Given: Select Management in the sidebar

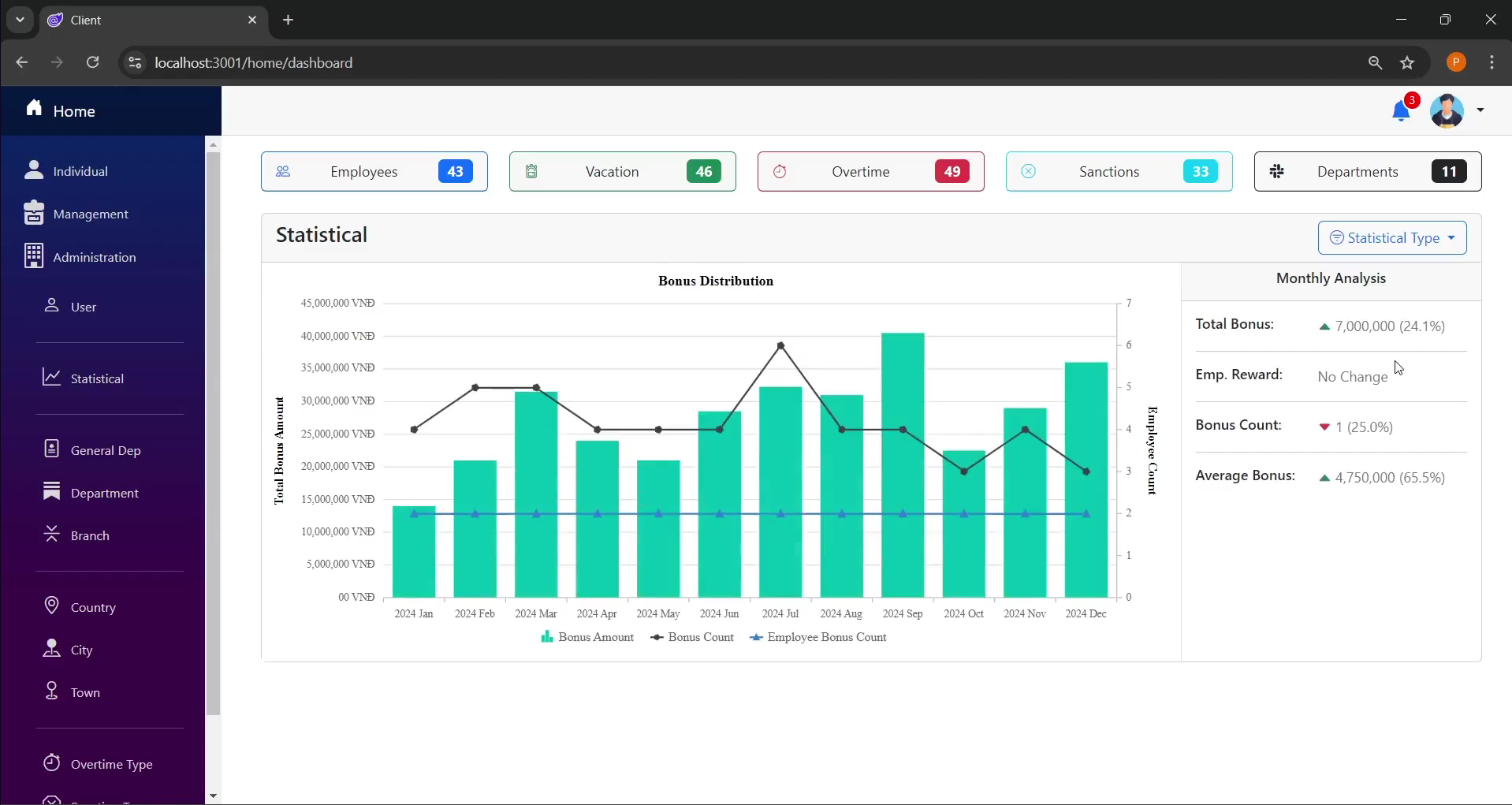Looking at the screenshot, I should [90, 214].
